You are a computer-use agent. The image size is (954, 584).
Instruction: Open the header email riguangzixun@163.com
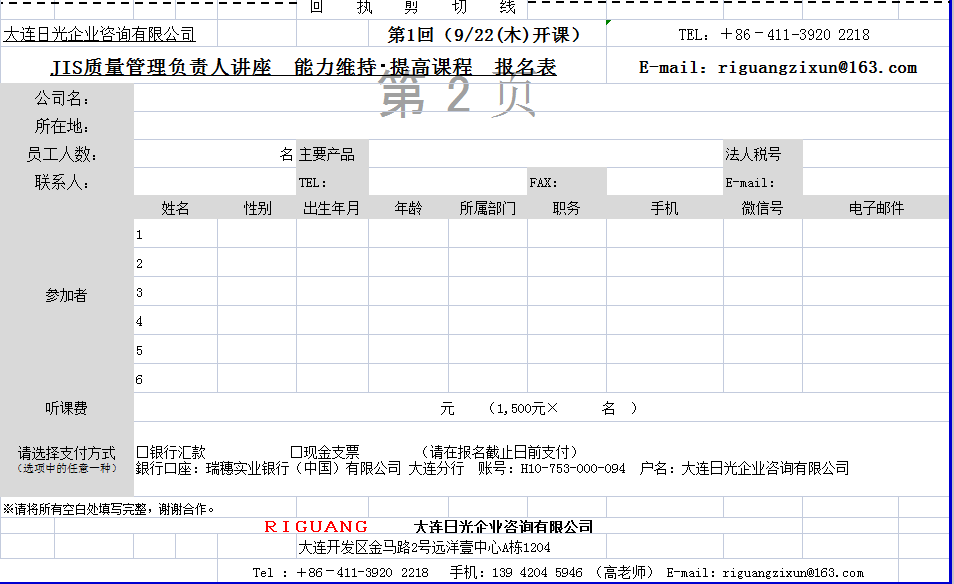coord(817,68)
